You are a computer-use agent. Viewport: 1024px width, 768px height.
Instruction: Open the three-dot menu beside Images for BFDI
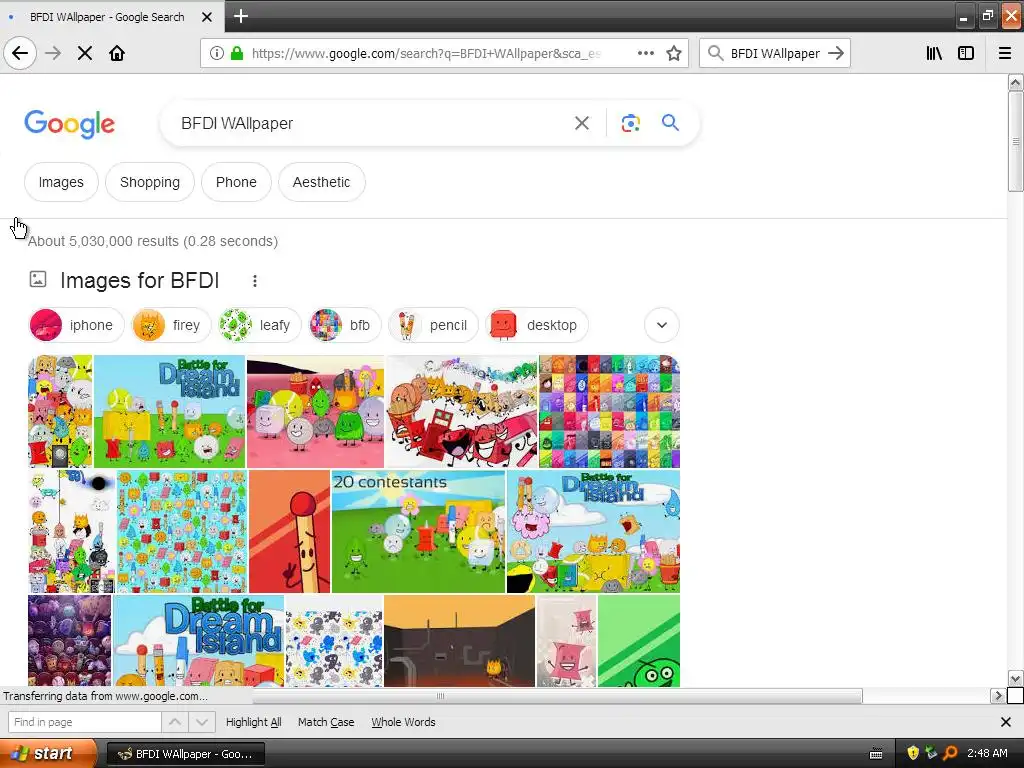click(x=255, y=281)
